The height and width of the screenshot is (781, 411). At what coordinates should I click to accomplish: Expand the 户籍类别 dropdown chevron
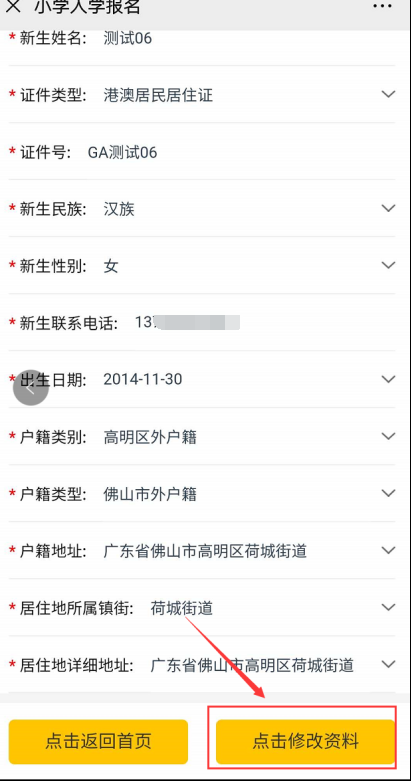388,436
